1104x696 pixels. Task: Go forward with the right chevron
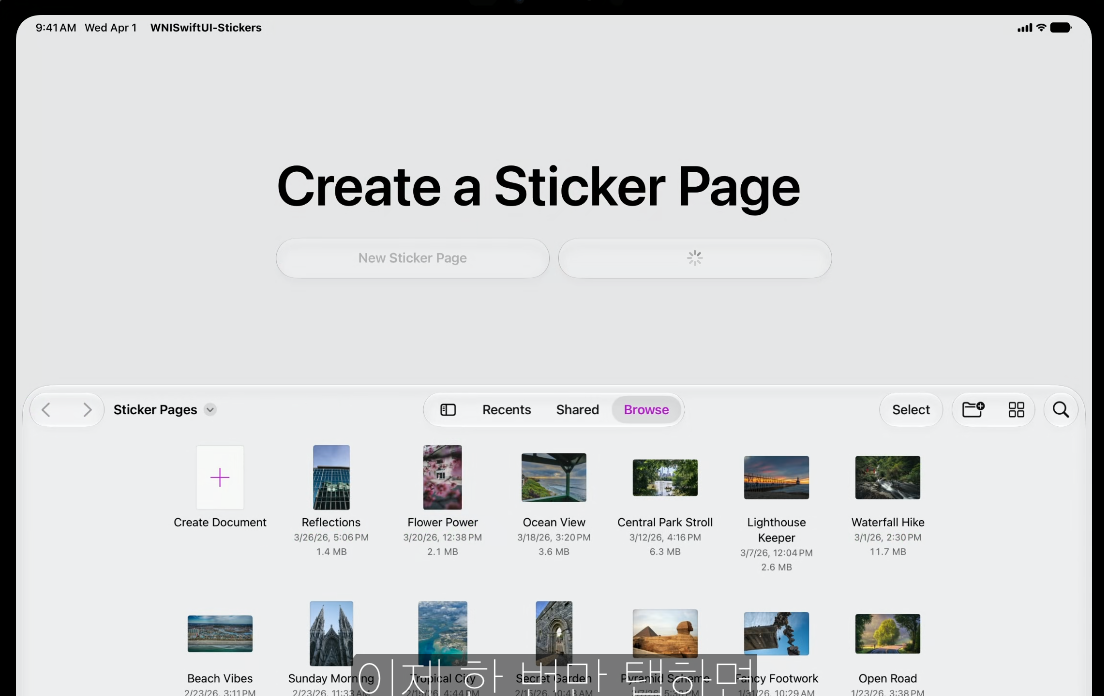[x=87, y=410]
